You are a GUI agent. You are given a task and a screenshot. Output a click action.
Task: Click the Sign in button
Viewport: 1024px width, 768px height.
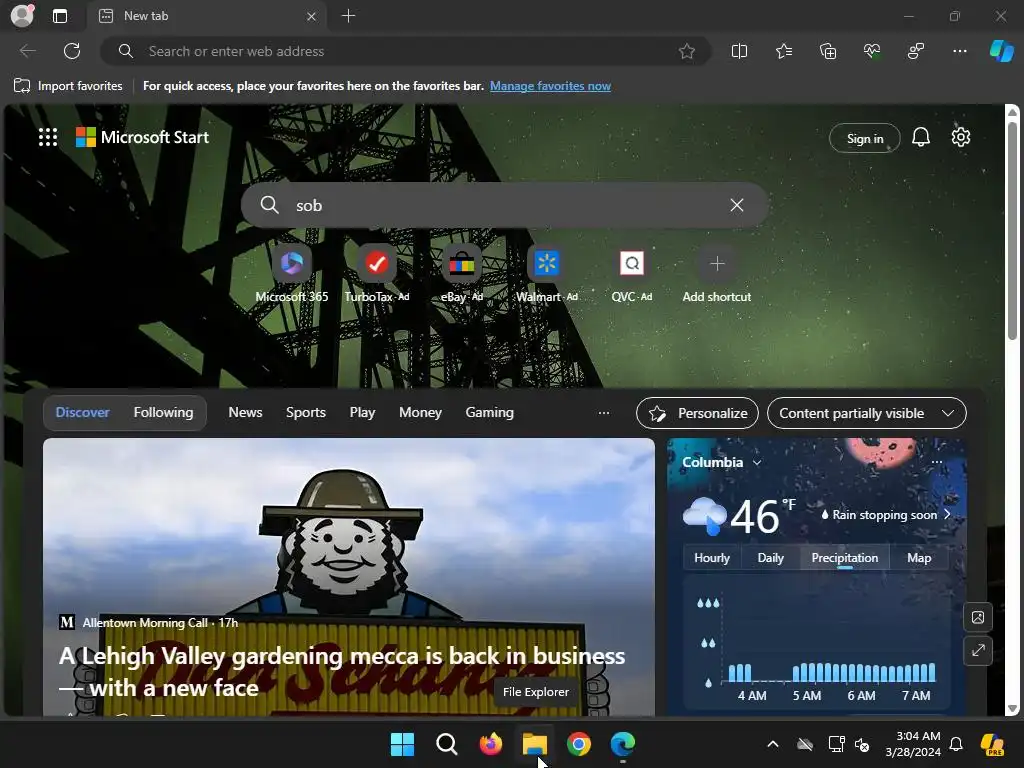[865, 138]
